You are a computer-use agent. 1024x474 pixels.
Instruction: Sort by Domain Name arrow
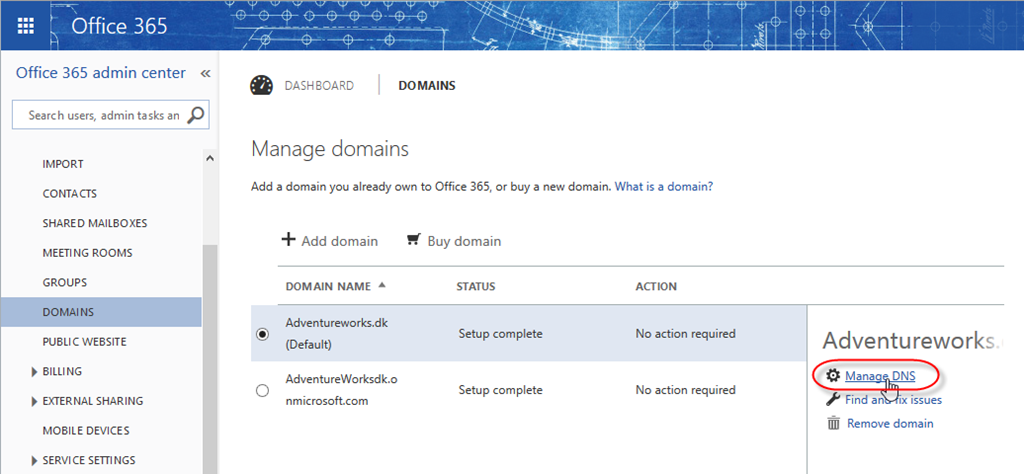coord(382,285)
